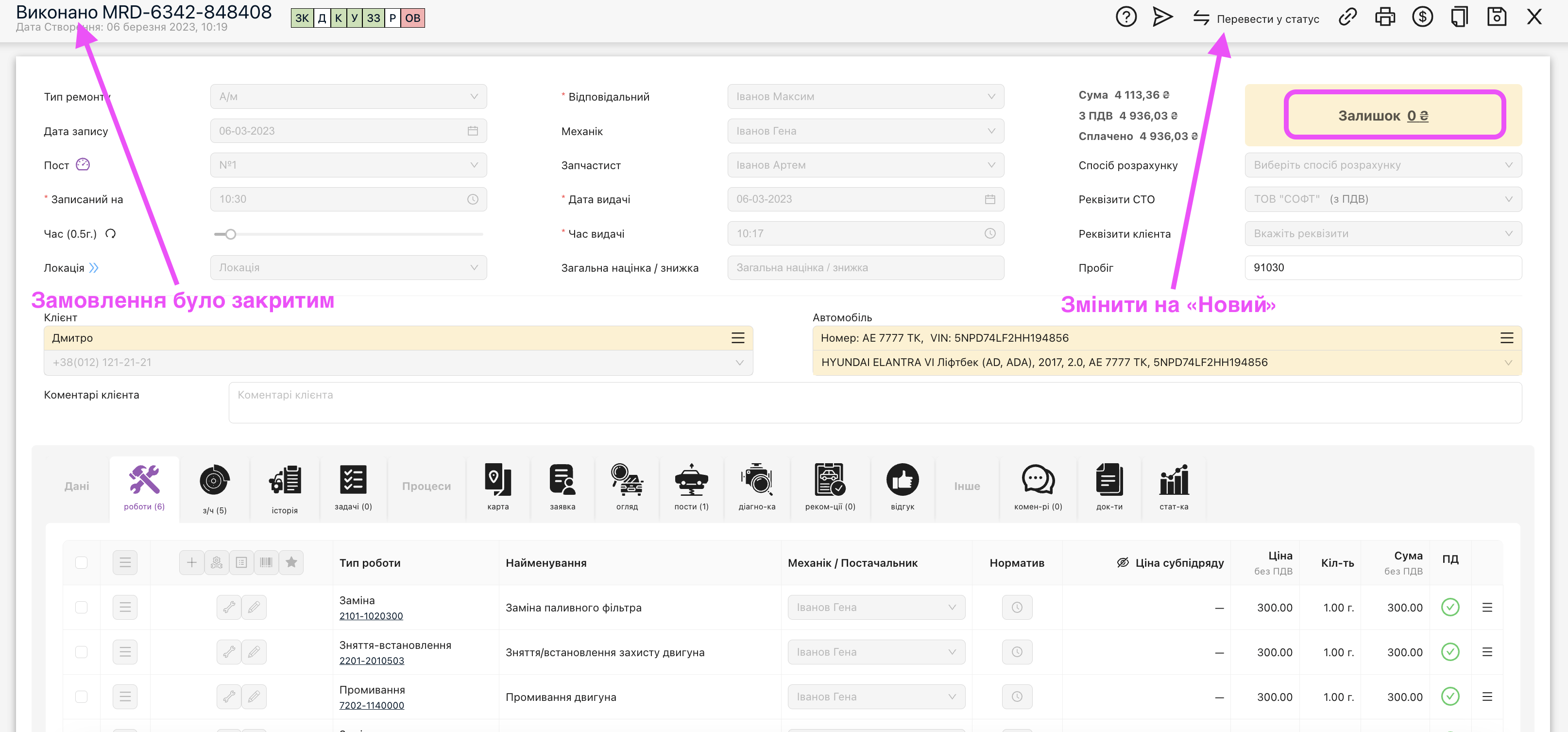
Task: Click the copy link chain icon
Action: (1347, 17)
